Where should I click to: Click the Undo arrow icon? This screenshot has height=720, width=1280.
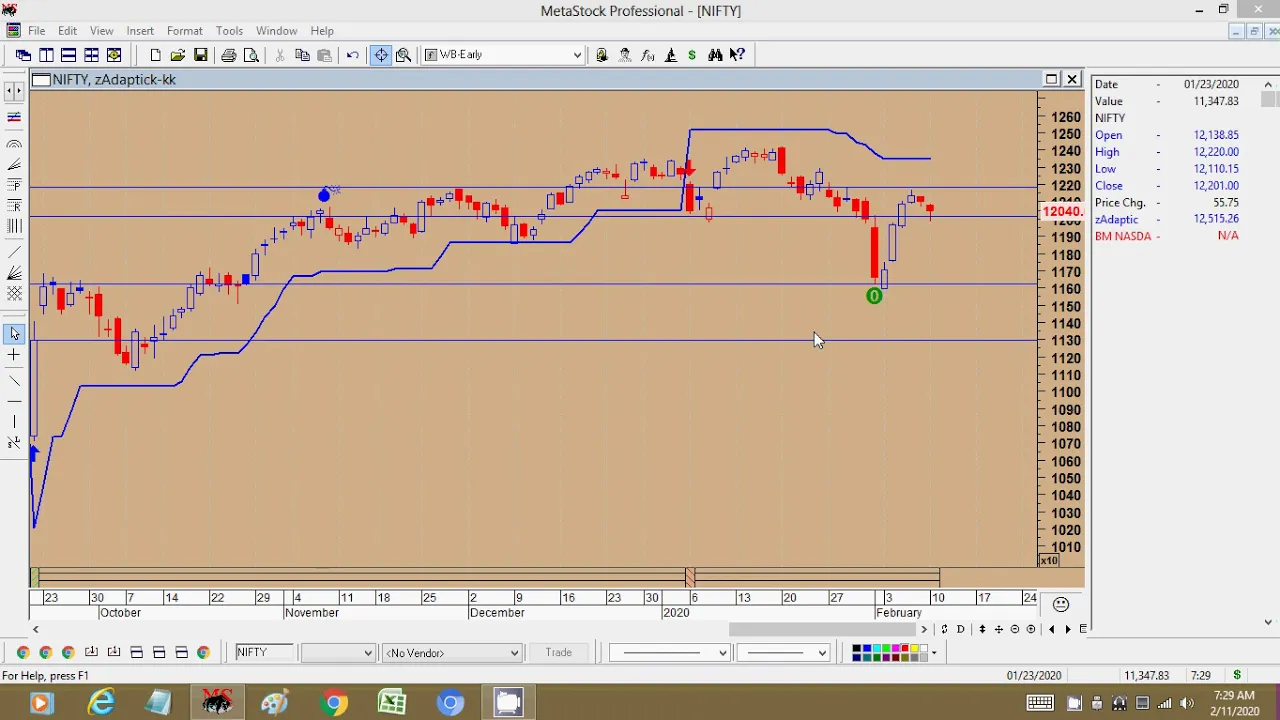tap(353, 55)
